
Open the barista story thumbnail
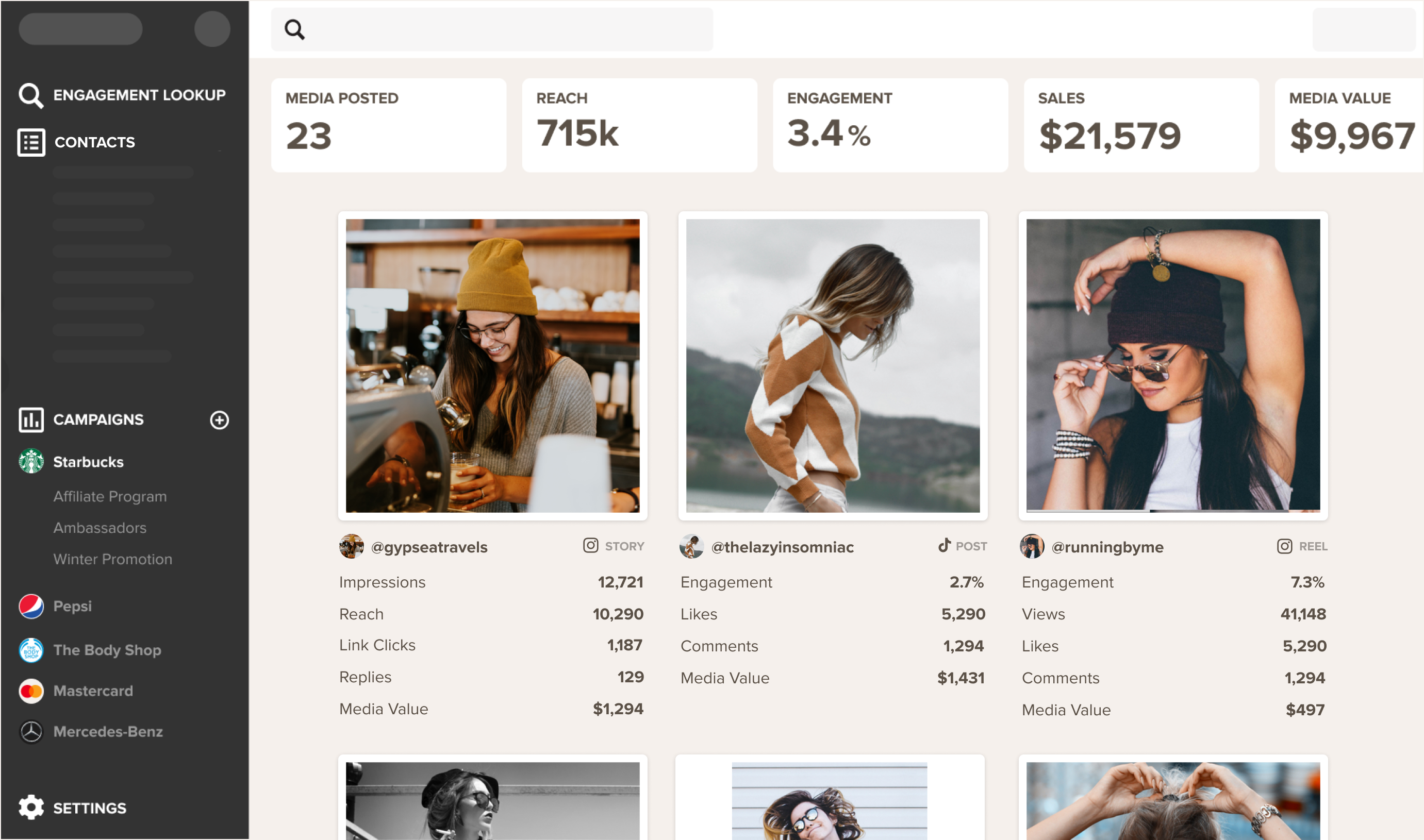tap(492, 366)
